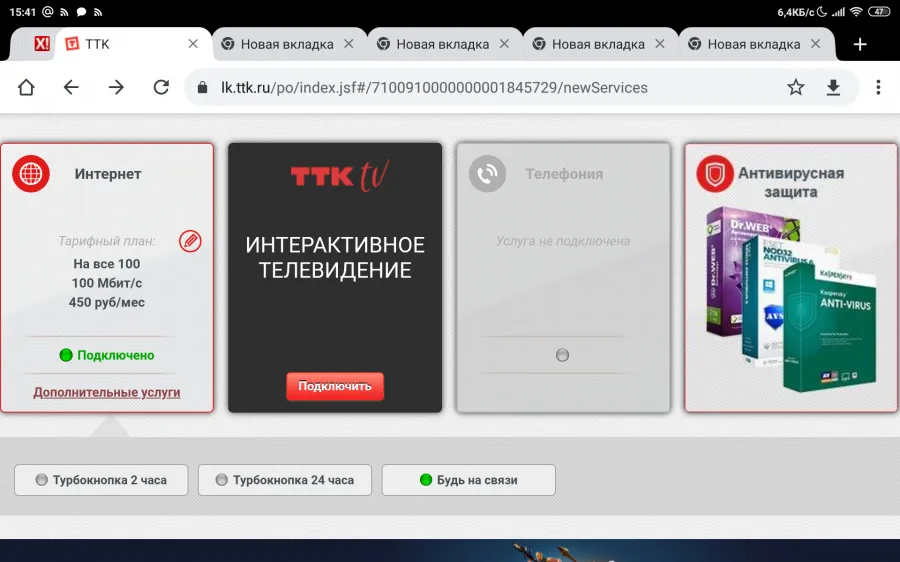Tap the padlock site security icon
The image size is (900, 562).
202,87
